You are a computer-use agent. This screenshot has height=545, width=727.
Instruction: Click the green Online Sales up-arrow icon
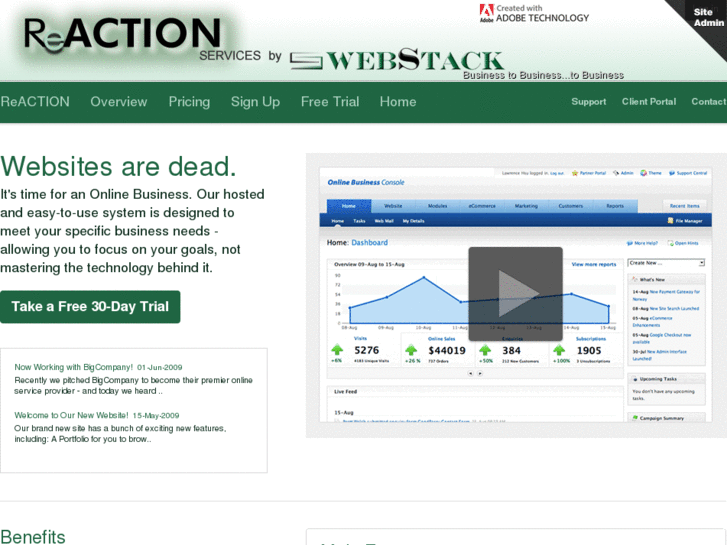click(x=411, y=349)
